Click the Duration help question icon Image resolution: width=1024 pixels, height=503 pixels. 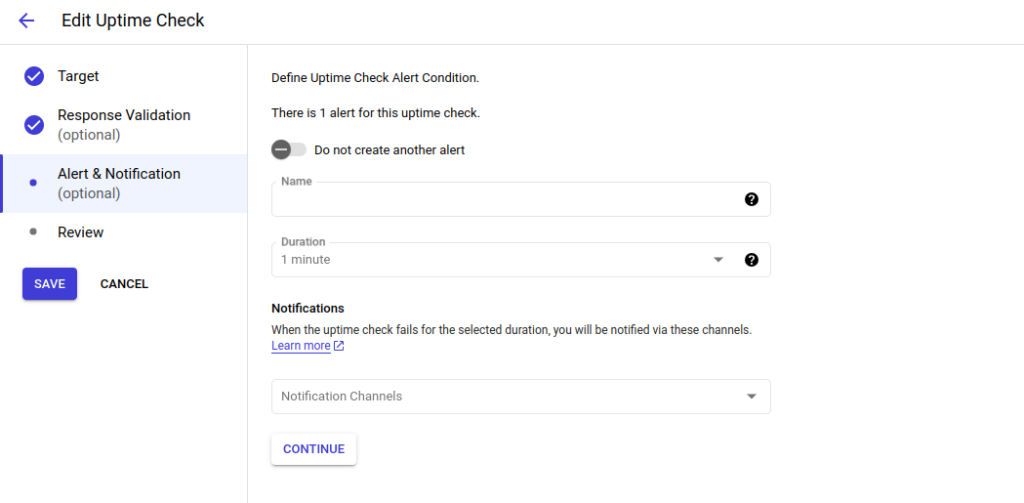[x=751, y=260]
